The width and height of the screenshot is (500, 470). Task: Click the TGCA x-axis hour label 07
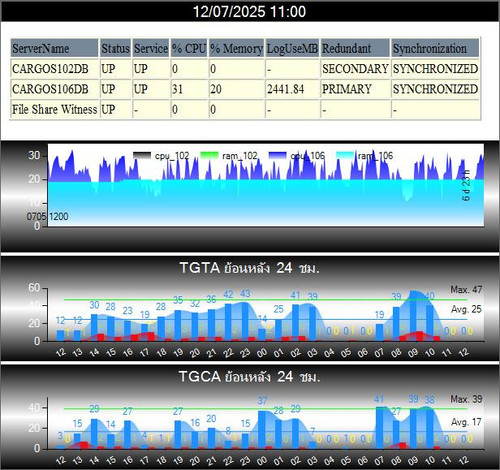tap(379, 461)
